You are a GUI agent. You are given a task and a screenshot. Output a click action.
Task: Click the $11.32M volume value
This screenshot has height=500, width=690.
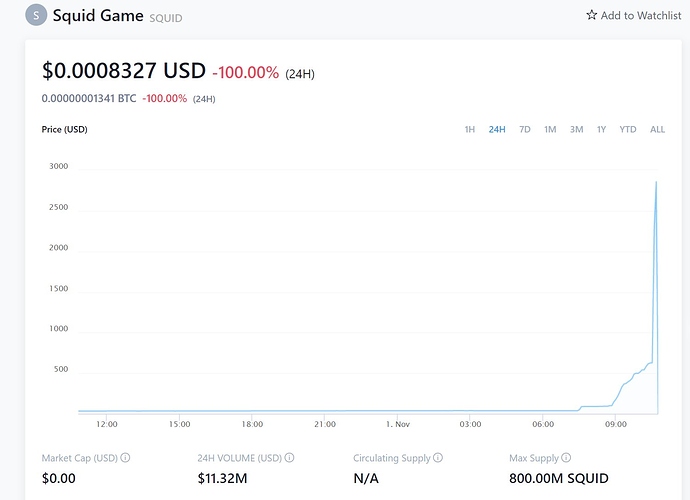222,478
